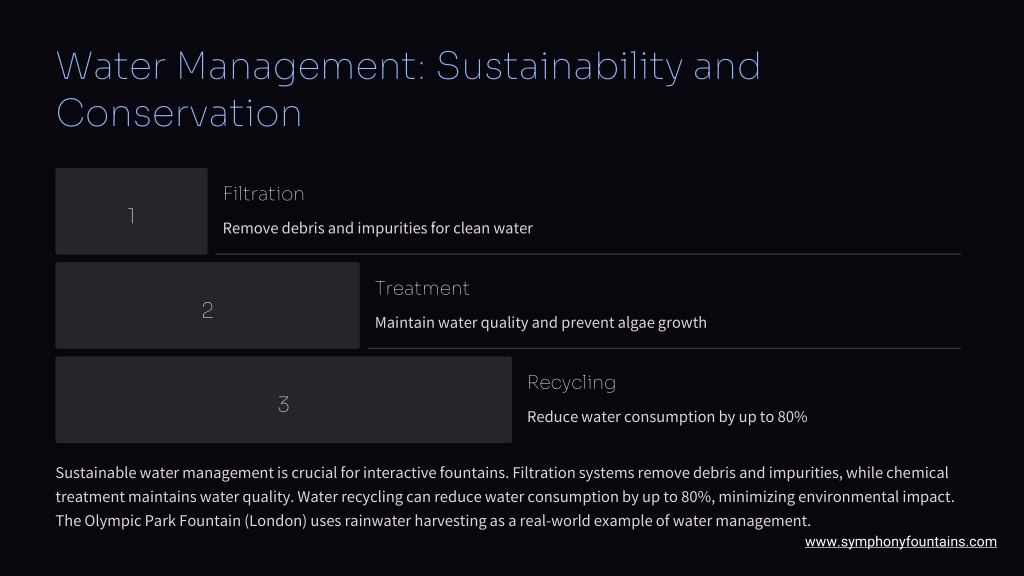Viewport: 1024px width, 576px height.
Task: Select the dark box numbered 2
Action: [x=208, y=306]
